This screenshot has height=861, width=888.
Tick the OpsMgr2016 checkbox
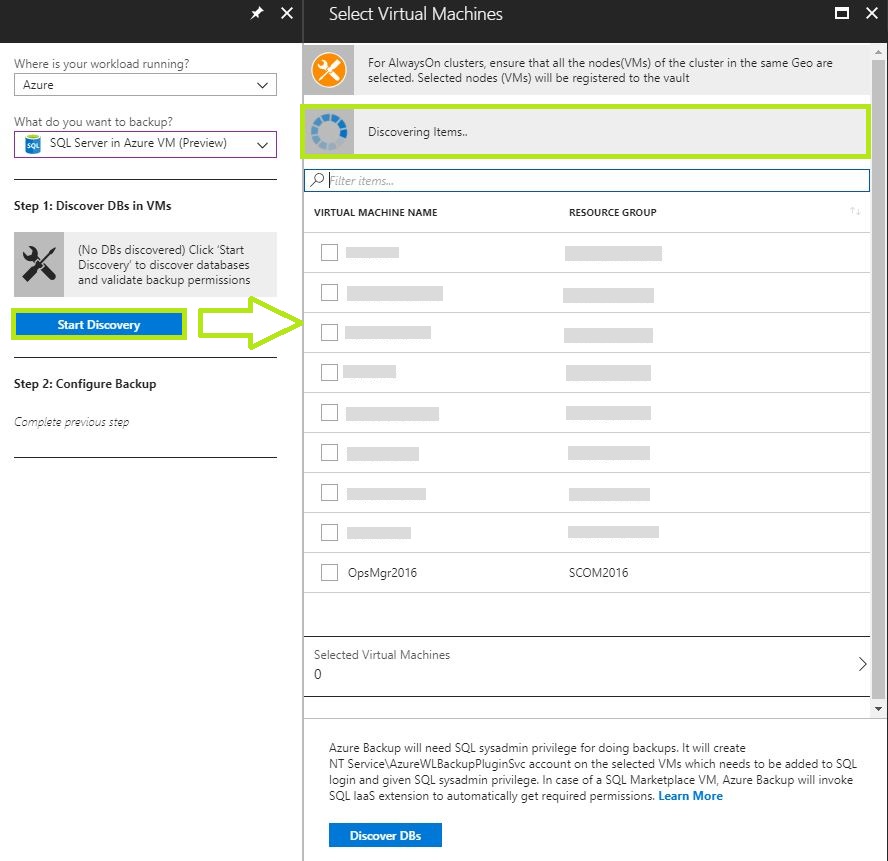tap(329, 572)
